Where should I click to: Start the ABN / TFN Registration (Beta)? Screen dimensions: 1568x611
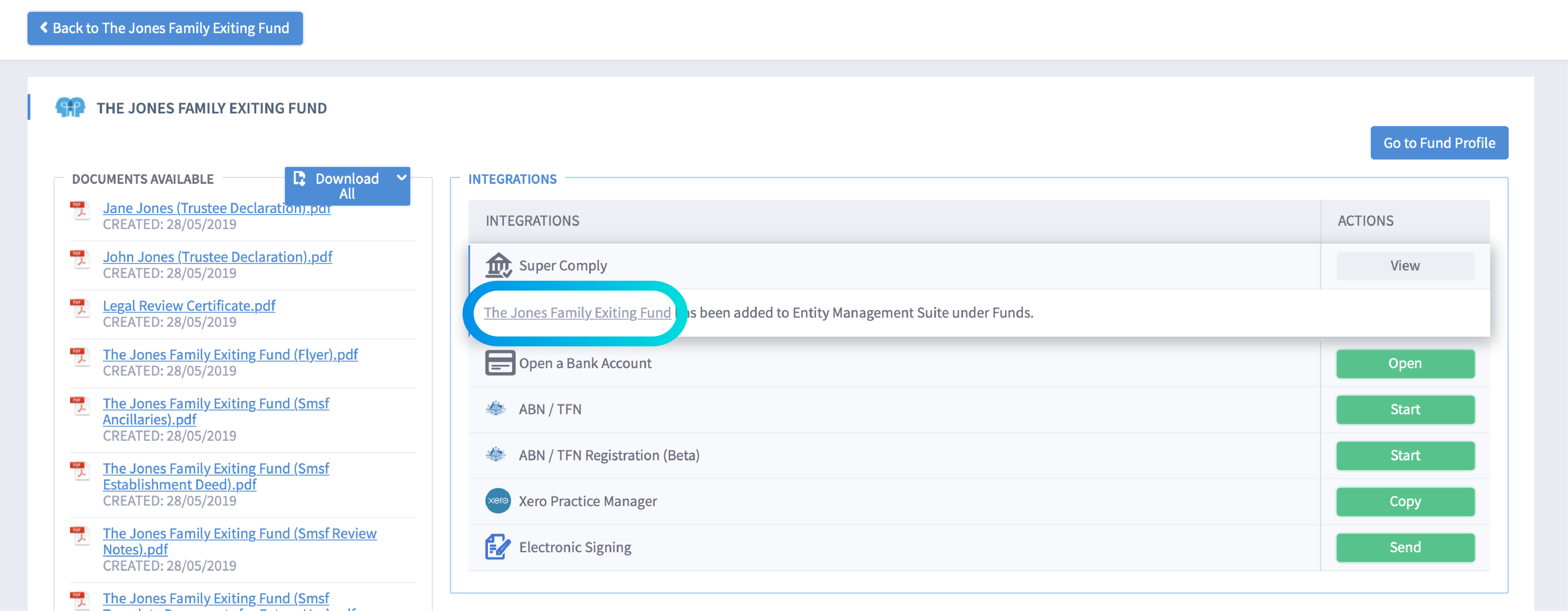click(x=1405, y=455)
